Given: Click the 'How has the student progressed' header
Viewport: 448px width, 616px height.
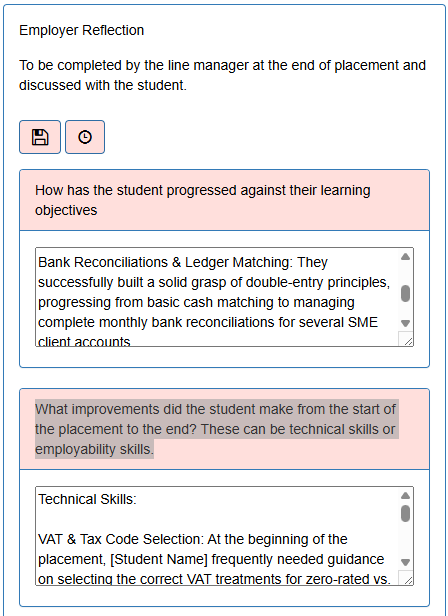Looking at the screenshot, I should pyautogui.click(x=203, y=200).
